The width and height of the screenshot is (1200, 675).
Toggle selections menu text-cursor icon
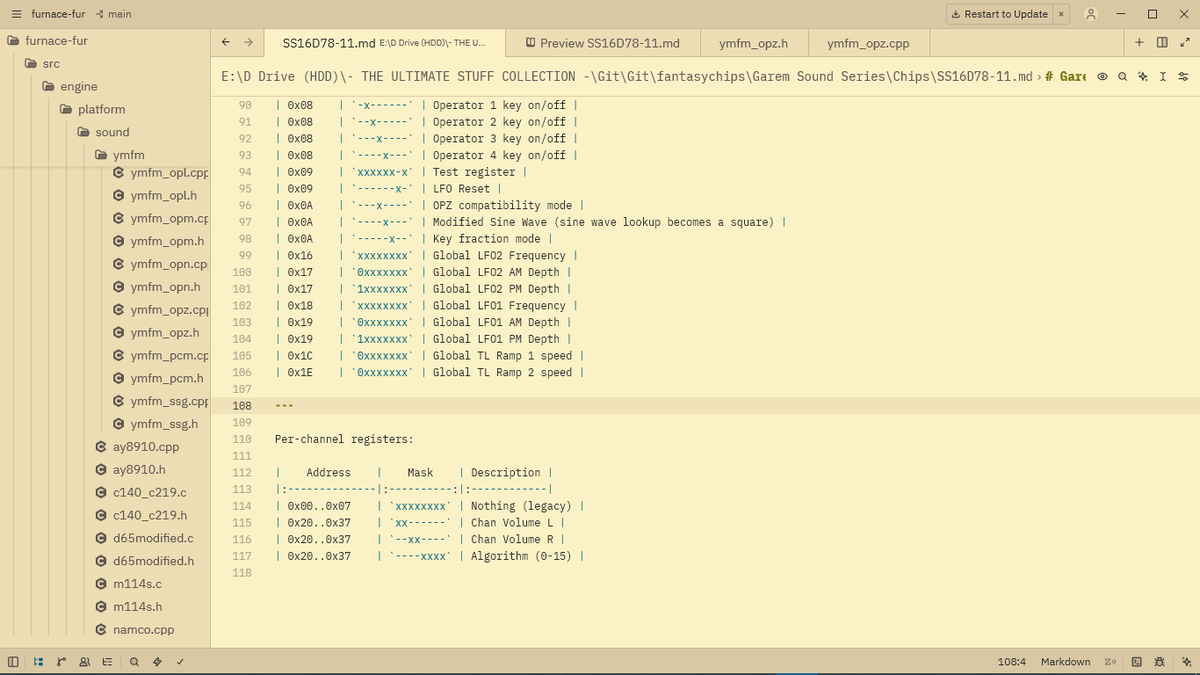1163,76
